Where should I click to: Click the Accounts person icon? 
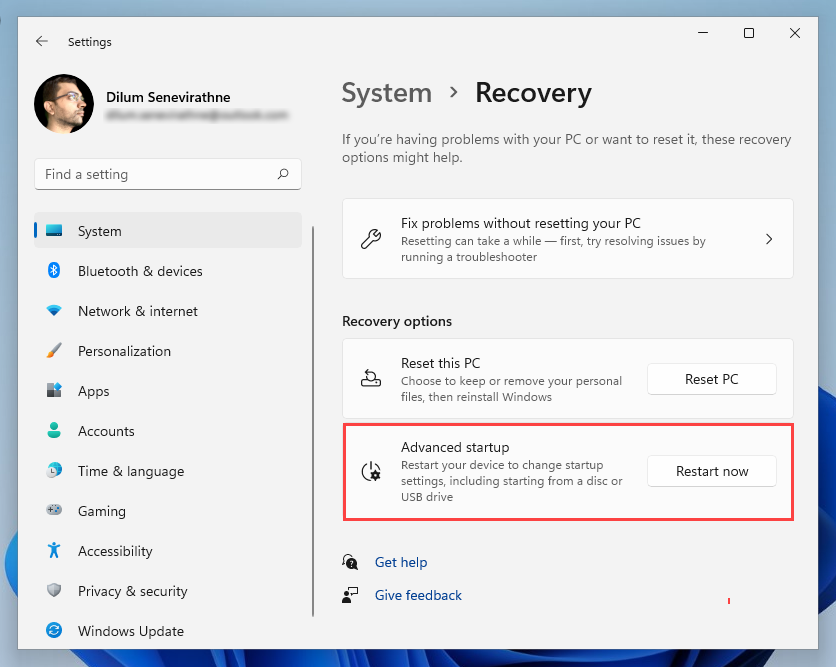pyautogui.click(x=54, y=431)
